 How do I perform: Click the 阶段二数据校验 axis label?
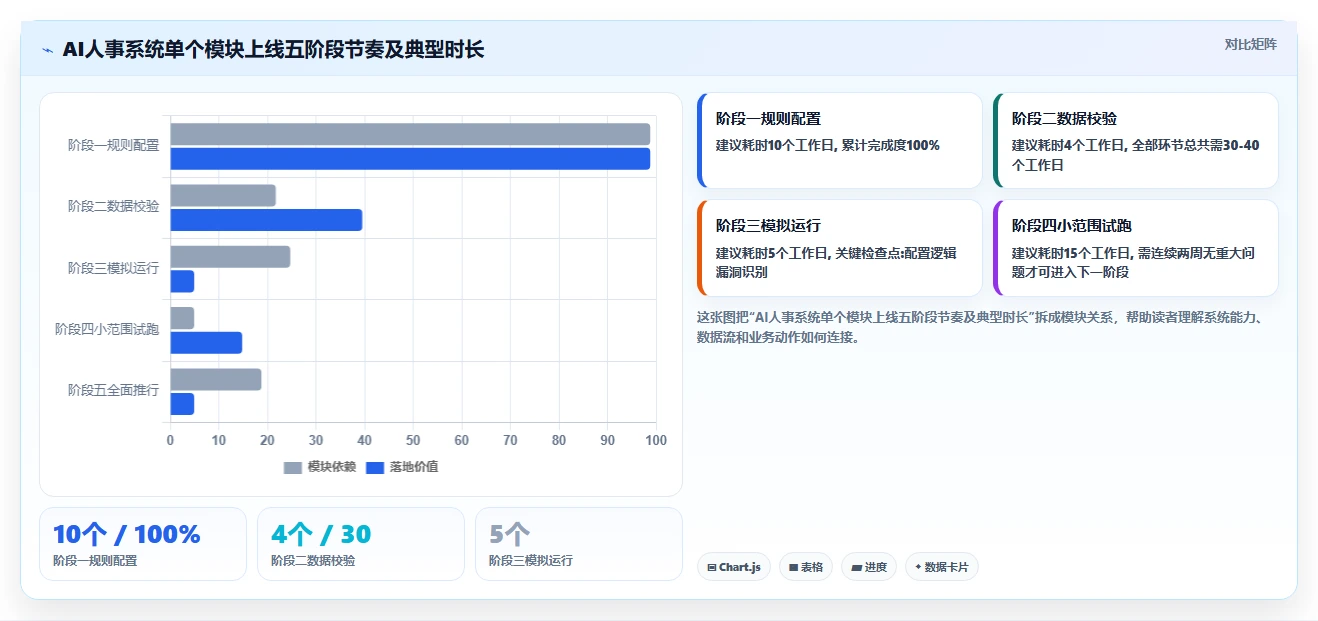click(x=113, y=206)
